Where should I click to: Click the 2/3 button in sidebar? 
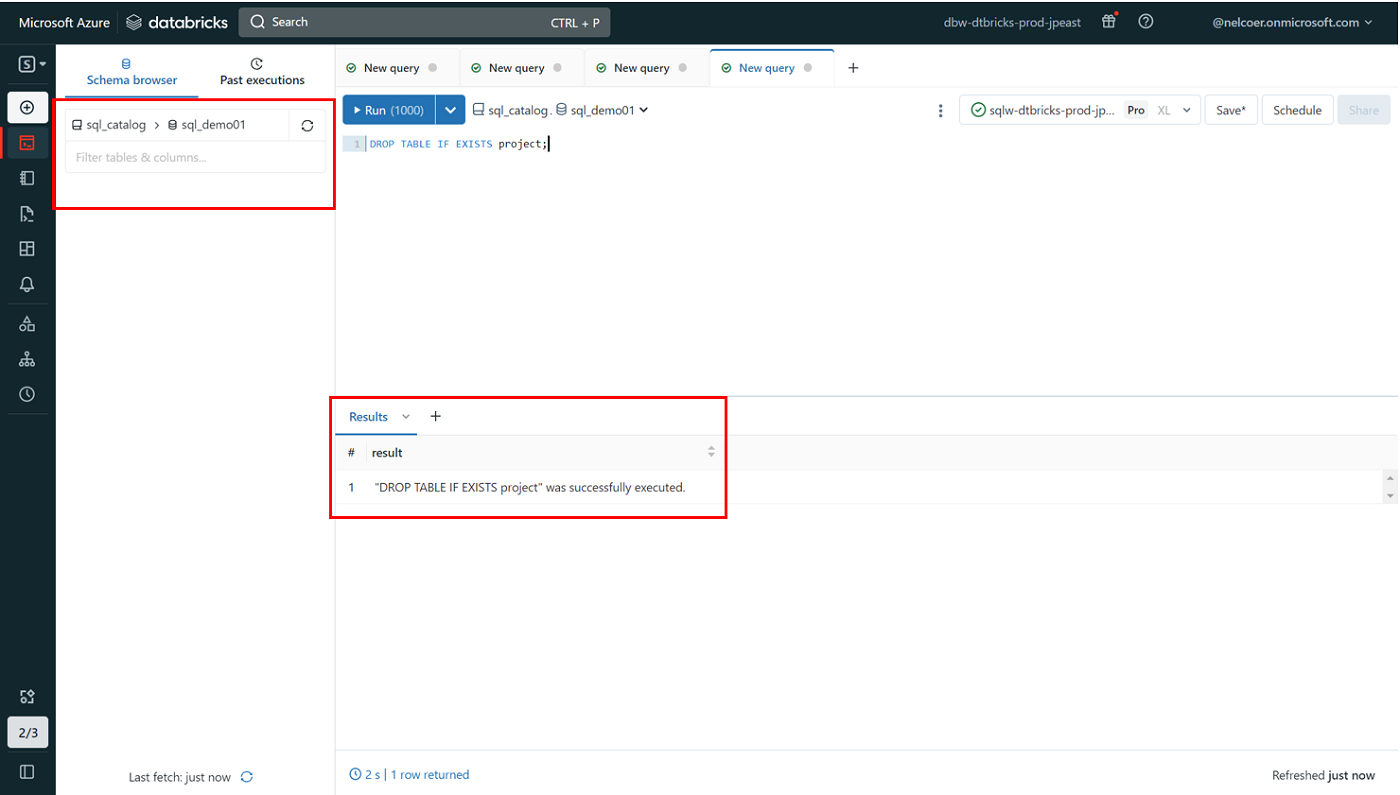click(28, 733)
